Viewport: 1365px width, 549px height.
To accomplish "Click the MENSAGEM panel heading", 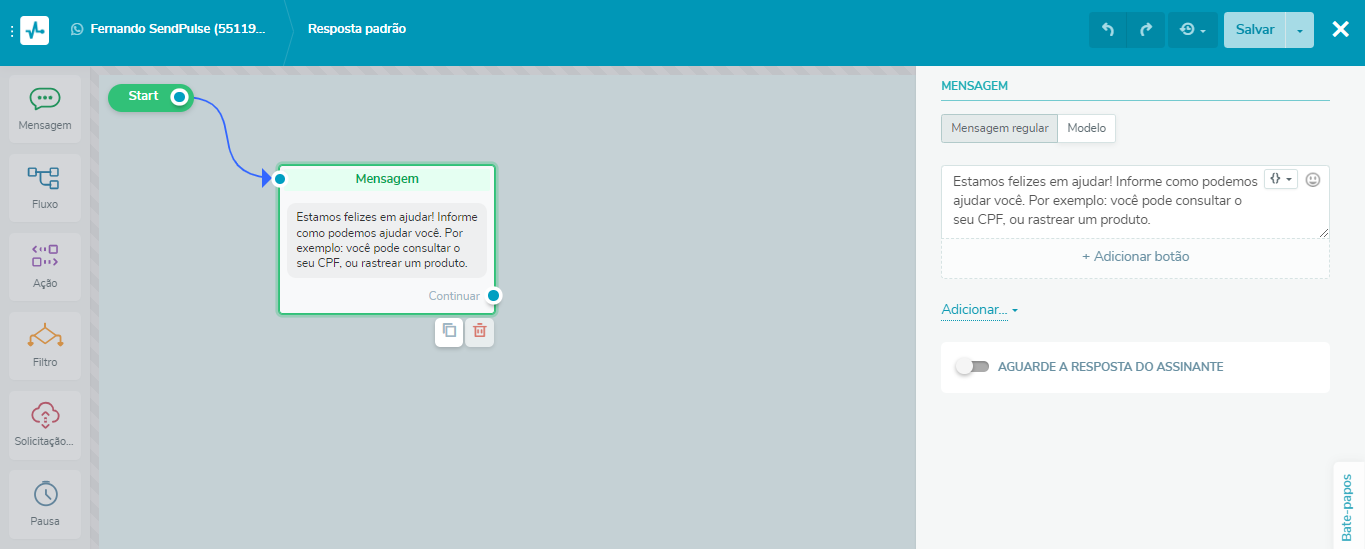I will click(x=974, y=86).
